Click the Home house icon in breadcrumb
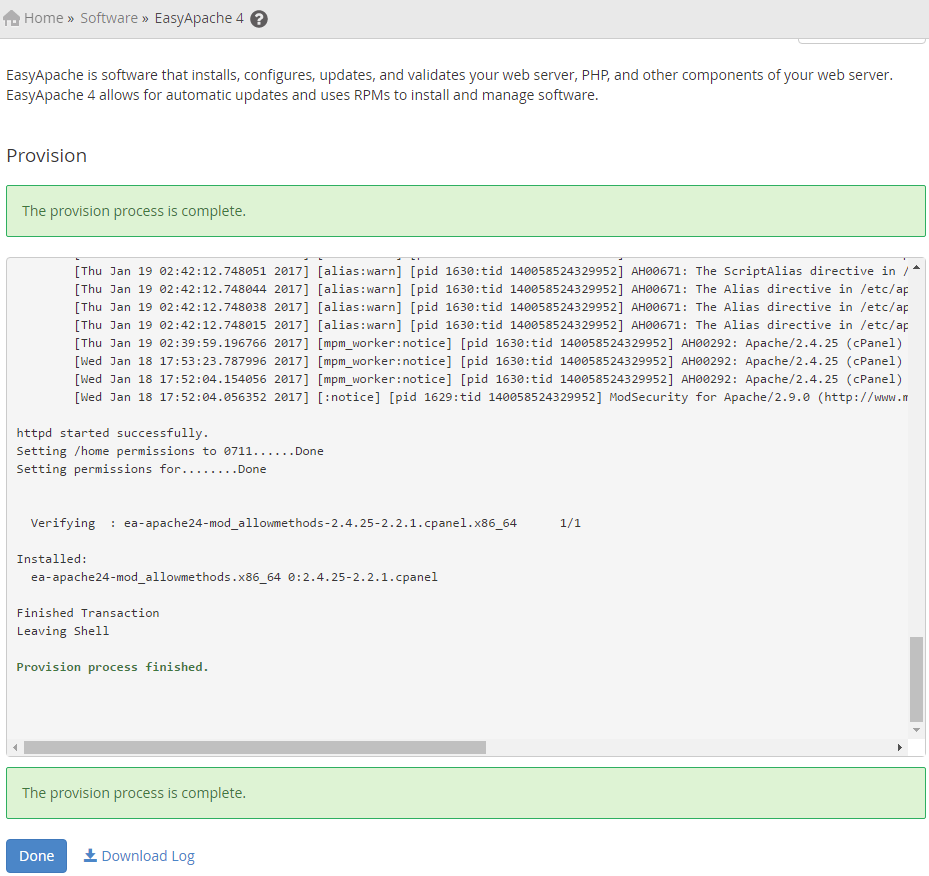The height and width of the screenshot is (876, 929). pos(11,18)
